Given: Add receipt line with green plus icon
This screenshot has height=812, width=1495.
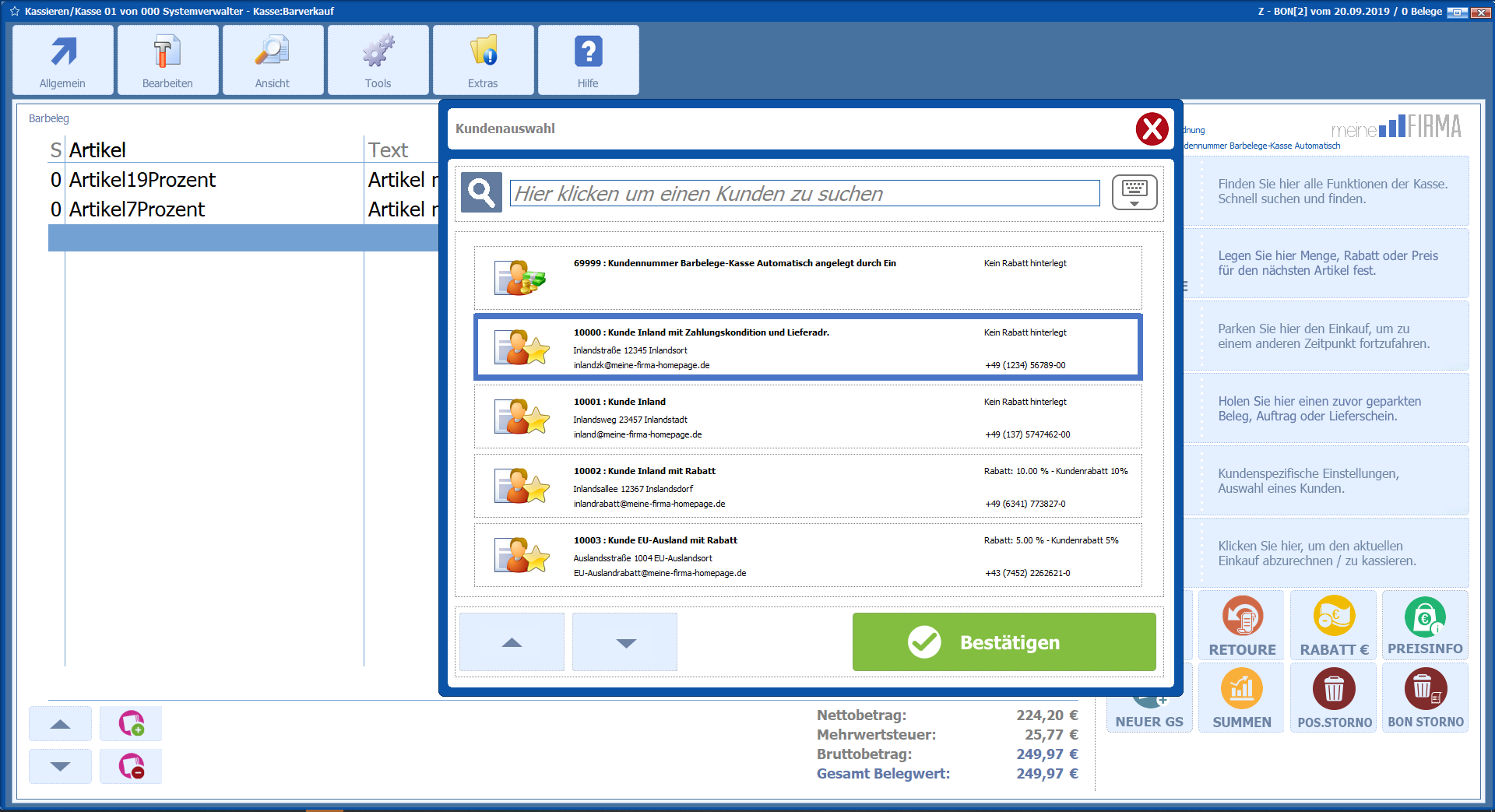Looking at the screenshot, I should point(131,723).
